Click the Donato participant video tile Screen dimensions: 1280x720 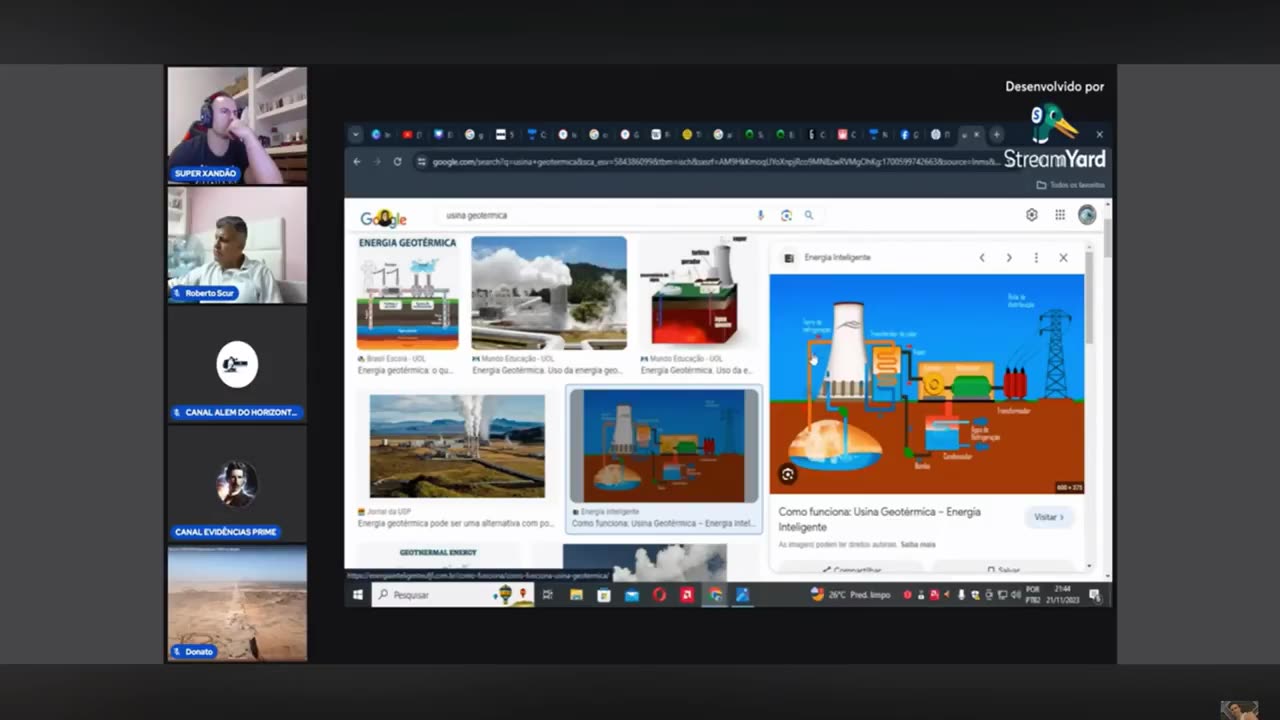pyautogui.click(x=237, y=603)
